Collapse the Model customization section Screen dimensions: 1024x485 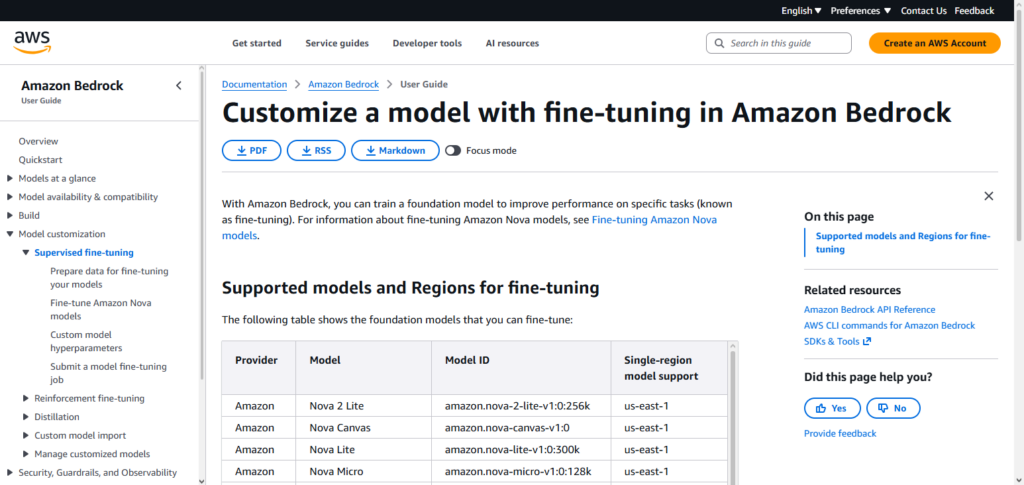(10, 234)
